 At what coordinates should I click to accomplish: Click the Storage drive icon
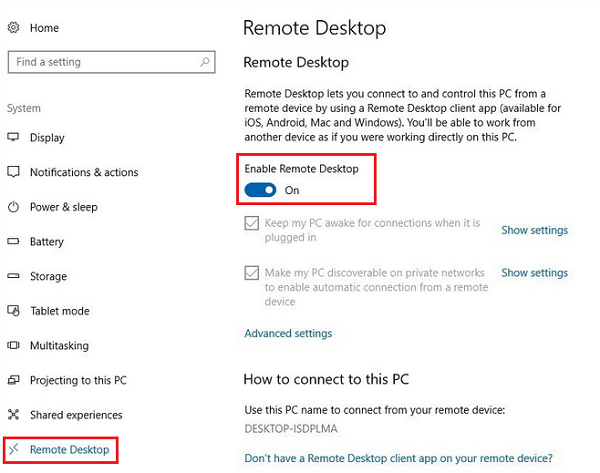(x=13, y=276)
